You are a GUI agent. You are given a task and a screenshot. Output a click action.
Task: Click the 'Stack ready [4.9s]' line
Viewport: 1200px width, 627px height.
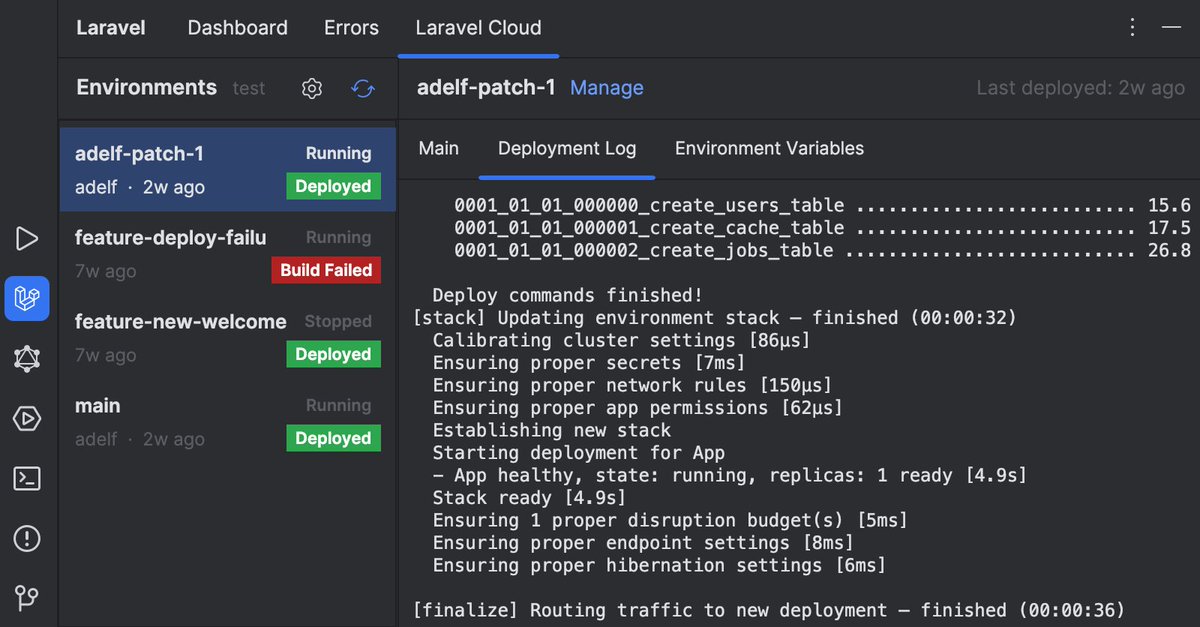coord(529,498)
